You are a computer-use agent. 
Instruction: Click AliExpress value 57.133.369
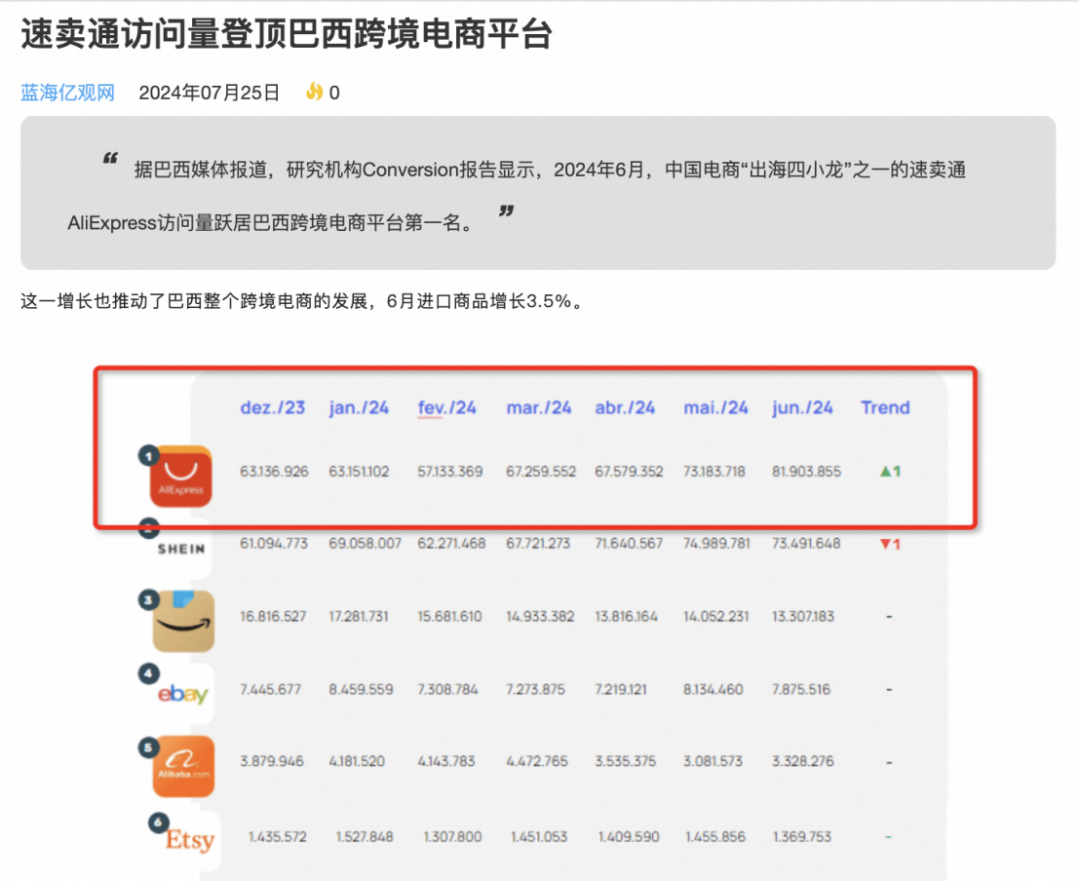450,472
